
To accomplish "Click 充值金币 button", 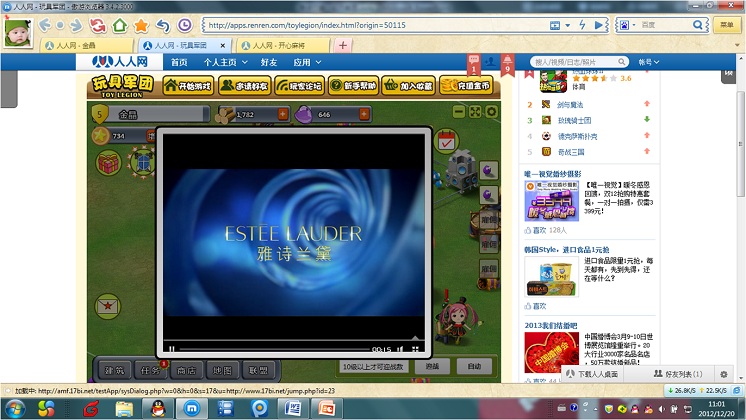I will click(466, 86).
